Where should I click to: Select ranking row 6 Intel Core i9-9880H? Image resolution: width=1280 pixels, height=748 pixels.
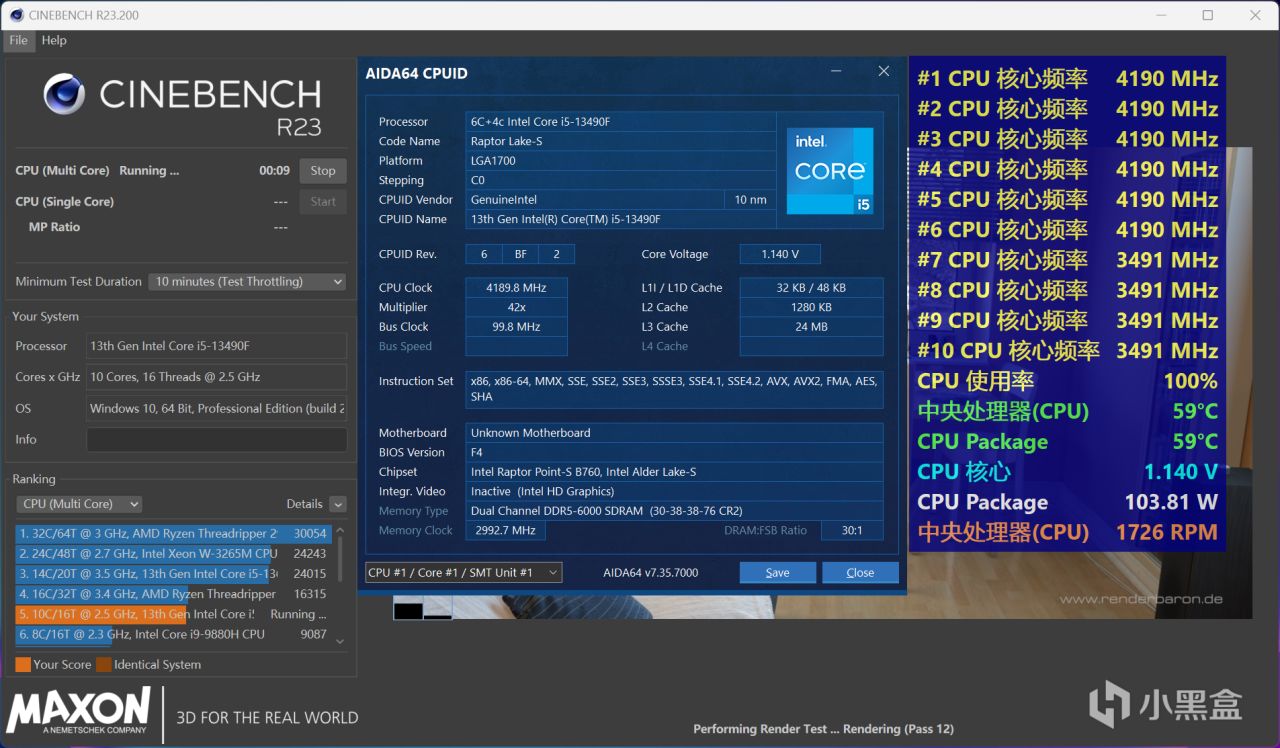click(x=173, y=634)
